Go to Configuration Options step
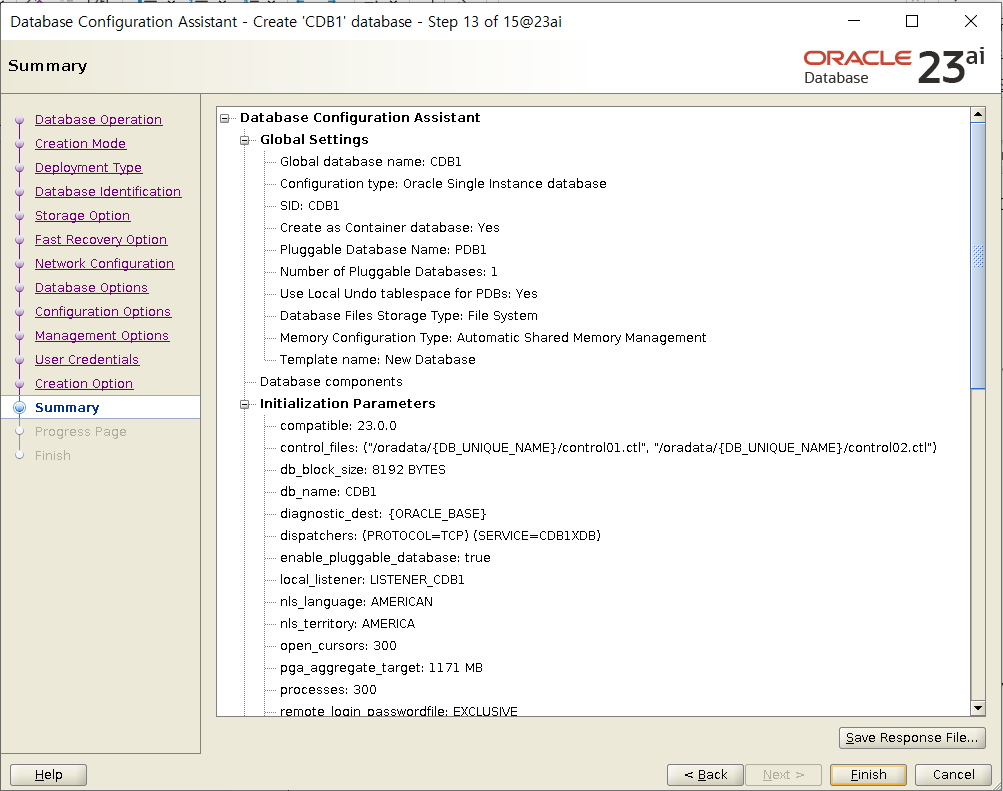The width and height of the screenshot is (1003, 791). (x=103, y=311)
